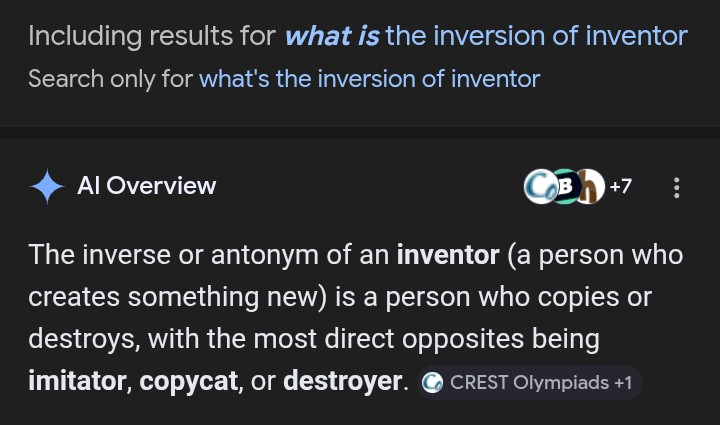The width and height of the screenshot is (720, 425).
Task: Search for "what is the inversion of inventor"
Action: pyautogui.click(x=486, y=37)
